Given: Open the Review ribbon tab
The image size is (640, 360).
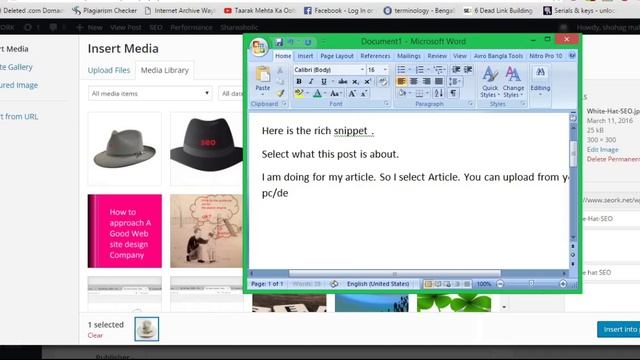Looking at the screenshot, I should coord(437,56).
